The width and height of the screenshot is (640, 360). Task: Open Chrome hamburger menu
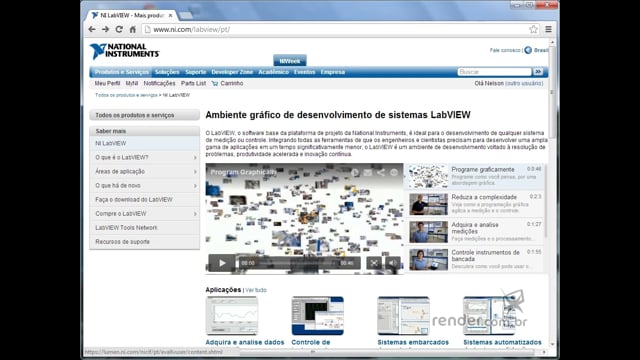coord(549,29)
